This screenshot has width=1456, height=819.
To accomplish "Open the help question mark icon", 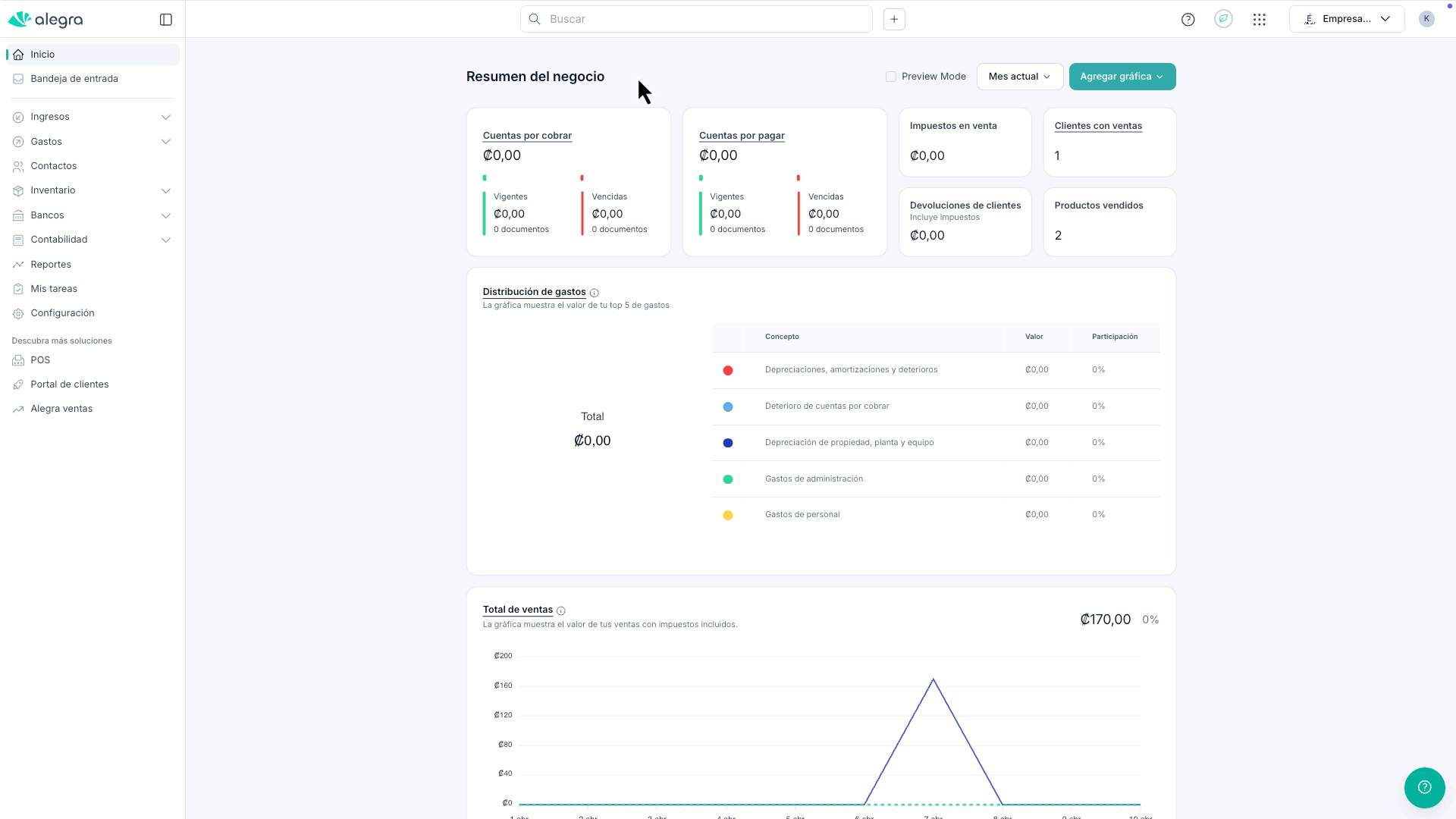I will coord(1188,20).
